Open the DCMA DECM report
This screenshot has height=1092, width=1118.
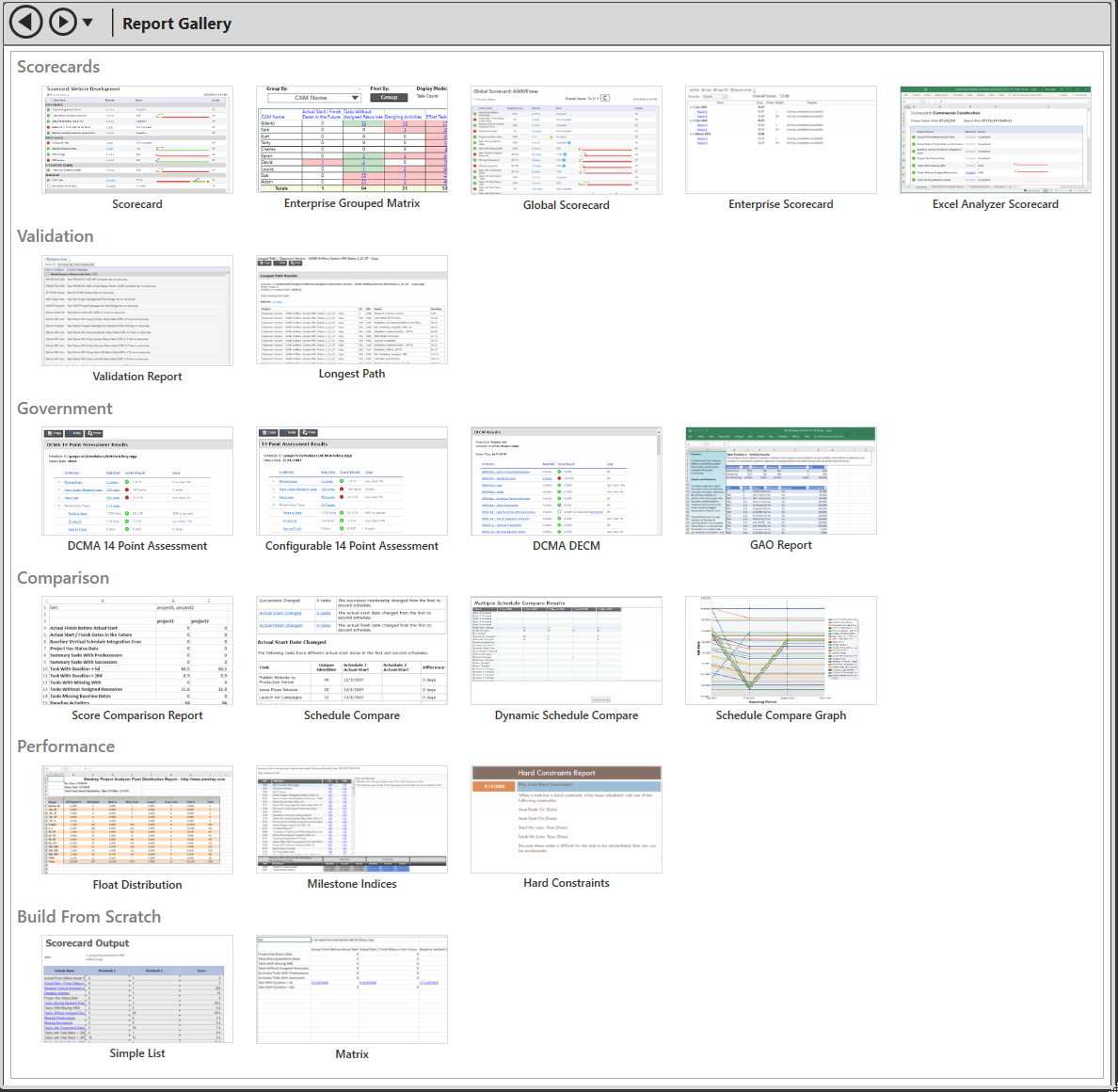coord(567,481)
